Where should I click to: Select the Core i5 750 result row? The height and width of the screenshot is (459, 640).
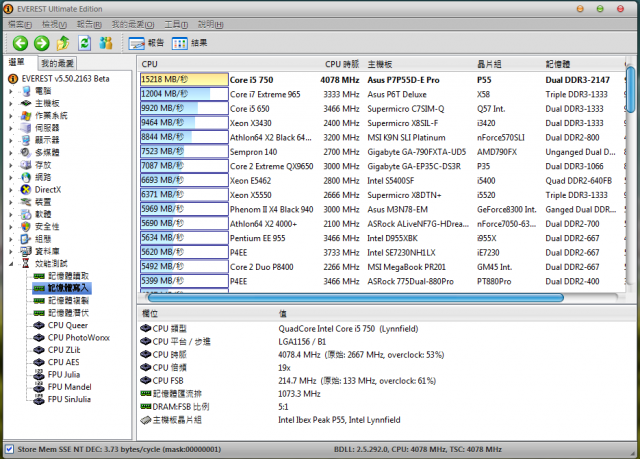(x=382, y=80)
